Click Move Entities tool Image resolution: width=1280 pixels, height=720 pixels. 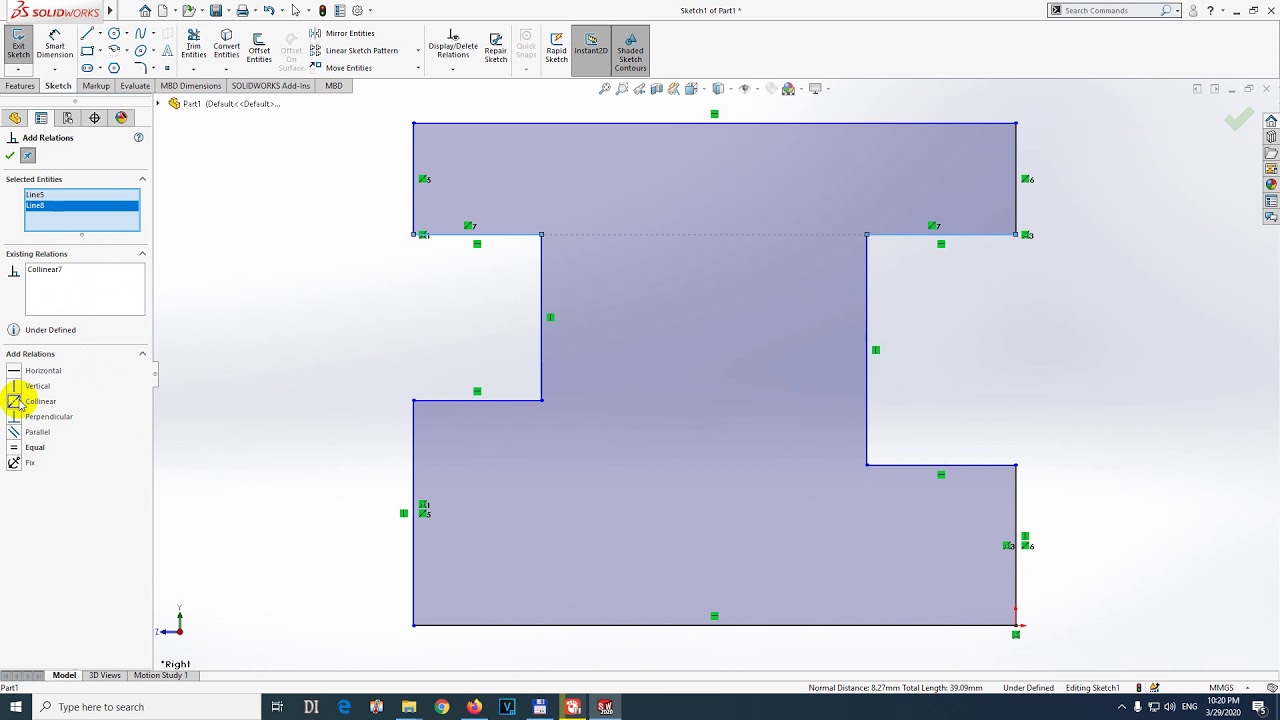[x=341, y=68]
